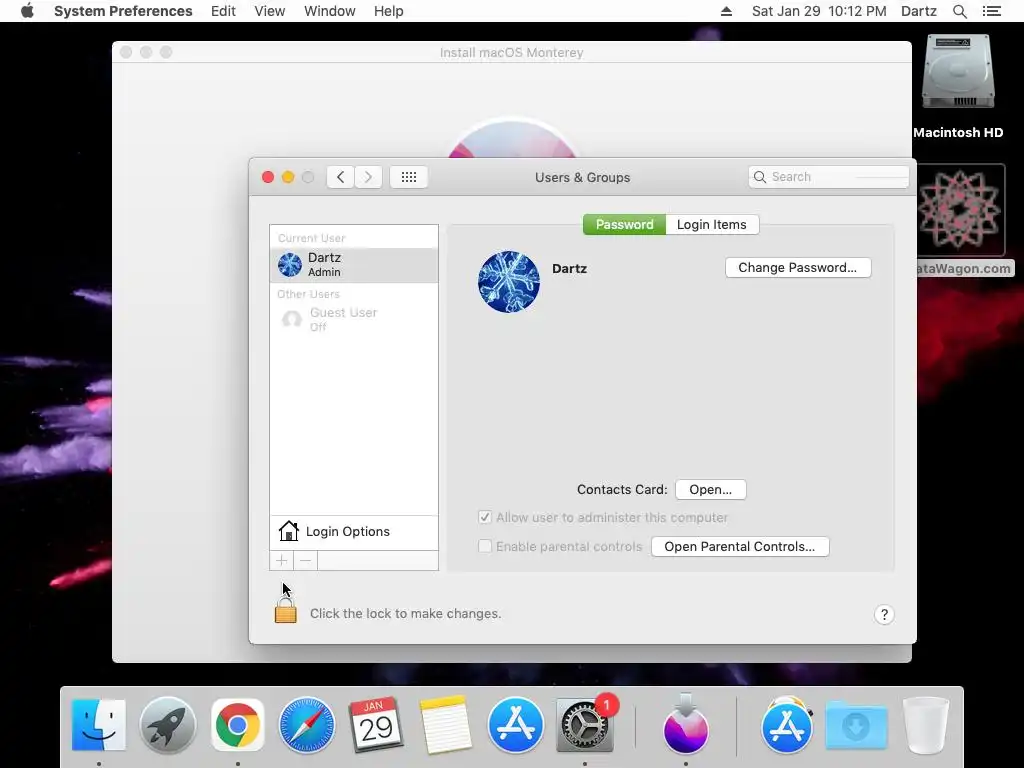
Task: Click the date and time in menu bar
Action: 819,11
